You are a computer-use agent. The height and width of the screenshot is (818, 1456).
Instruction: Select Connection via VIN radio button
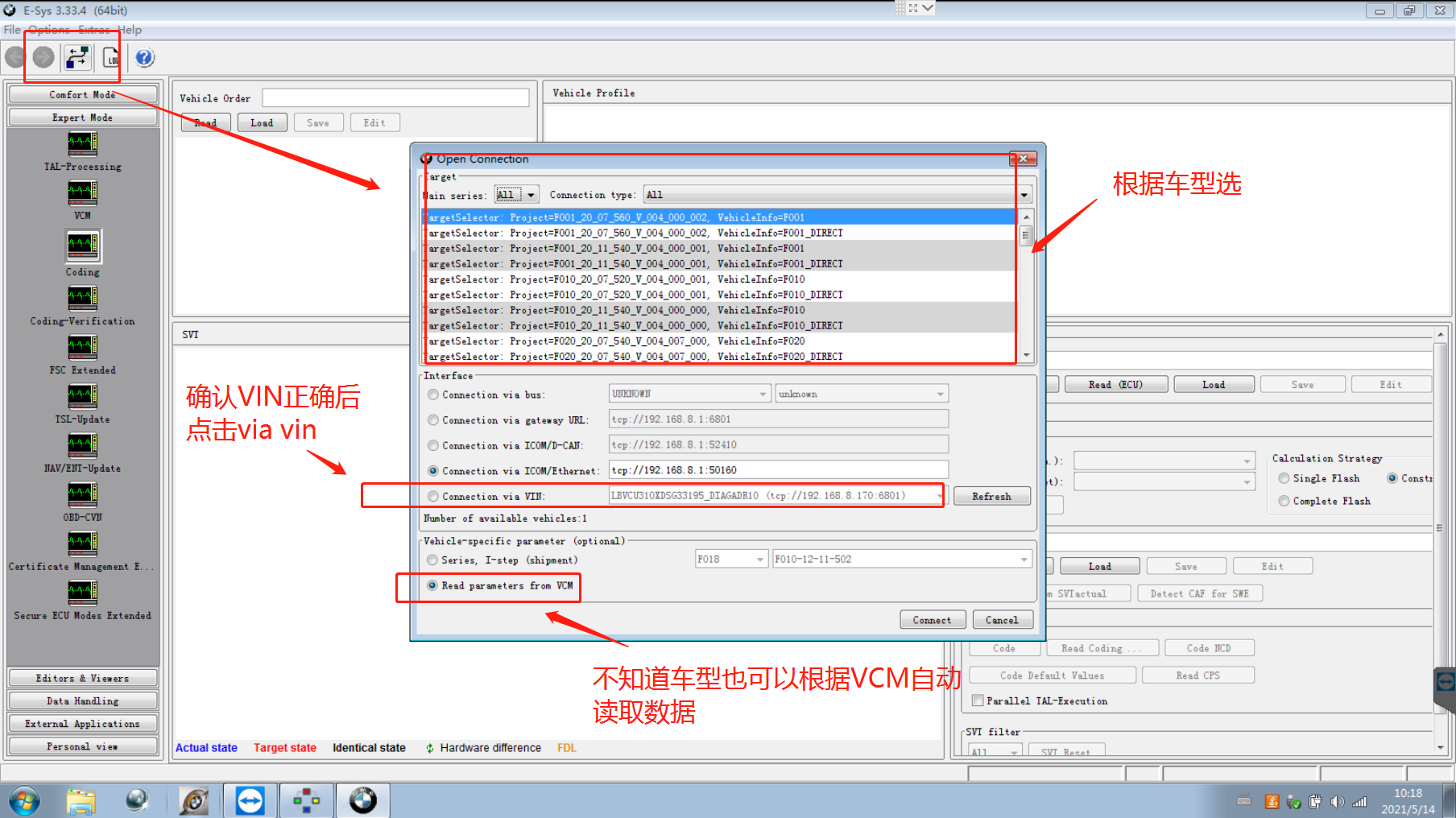point(433,497)
